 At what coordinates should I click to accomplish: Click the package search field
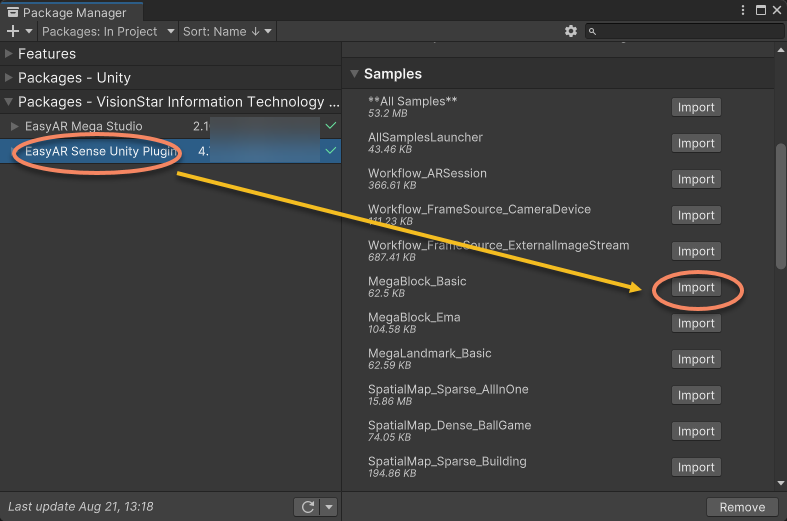(x=685, y=31)
